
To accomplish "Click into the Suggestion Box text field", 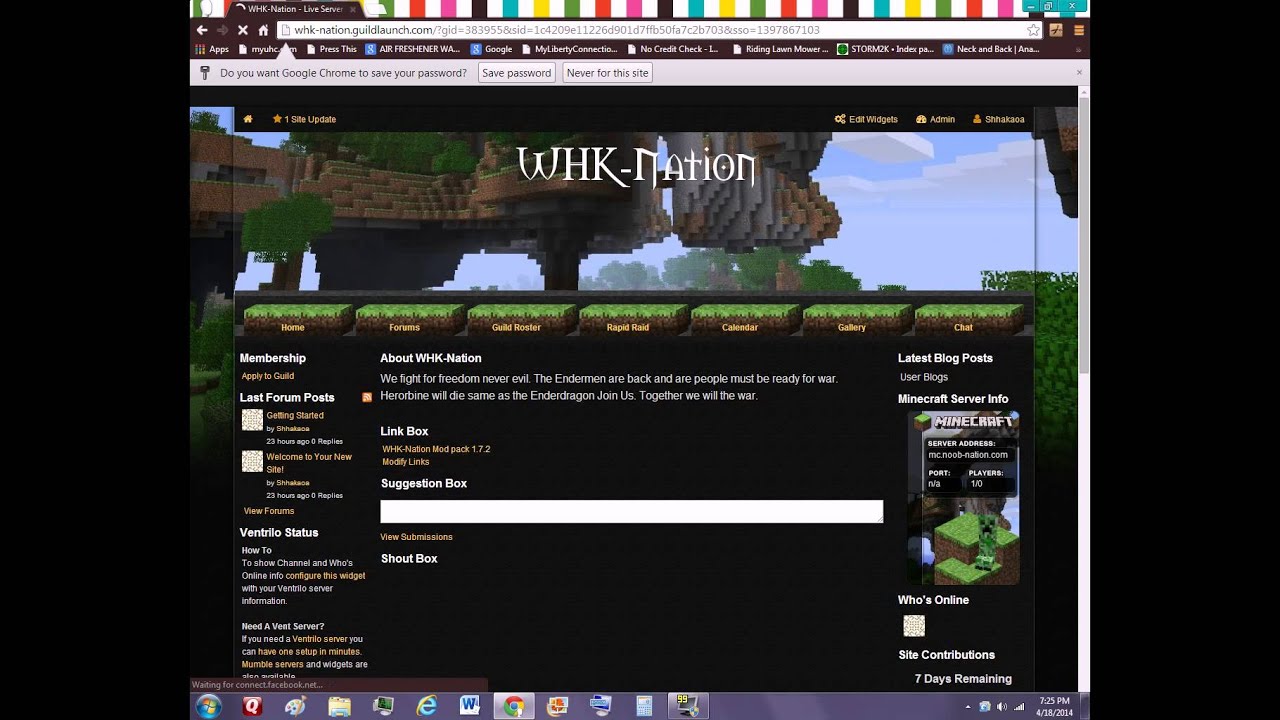I will tap(632, 511).
